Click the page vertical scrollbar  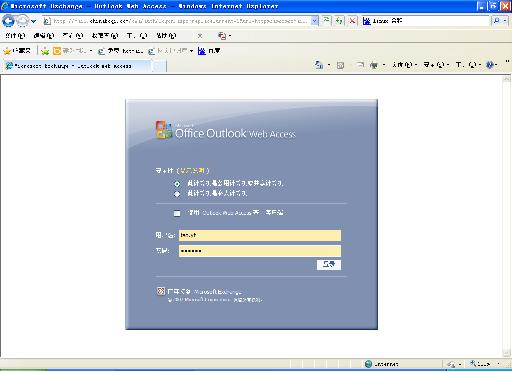(x=506, y=217)
